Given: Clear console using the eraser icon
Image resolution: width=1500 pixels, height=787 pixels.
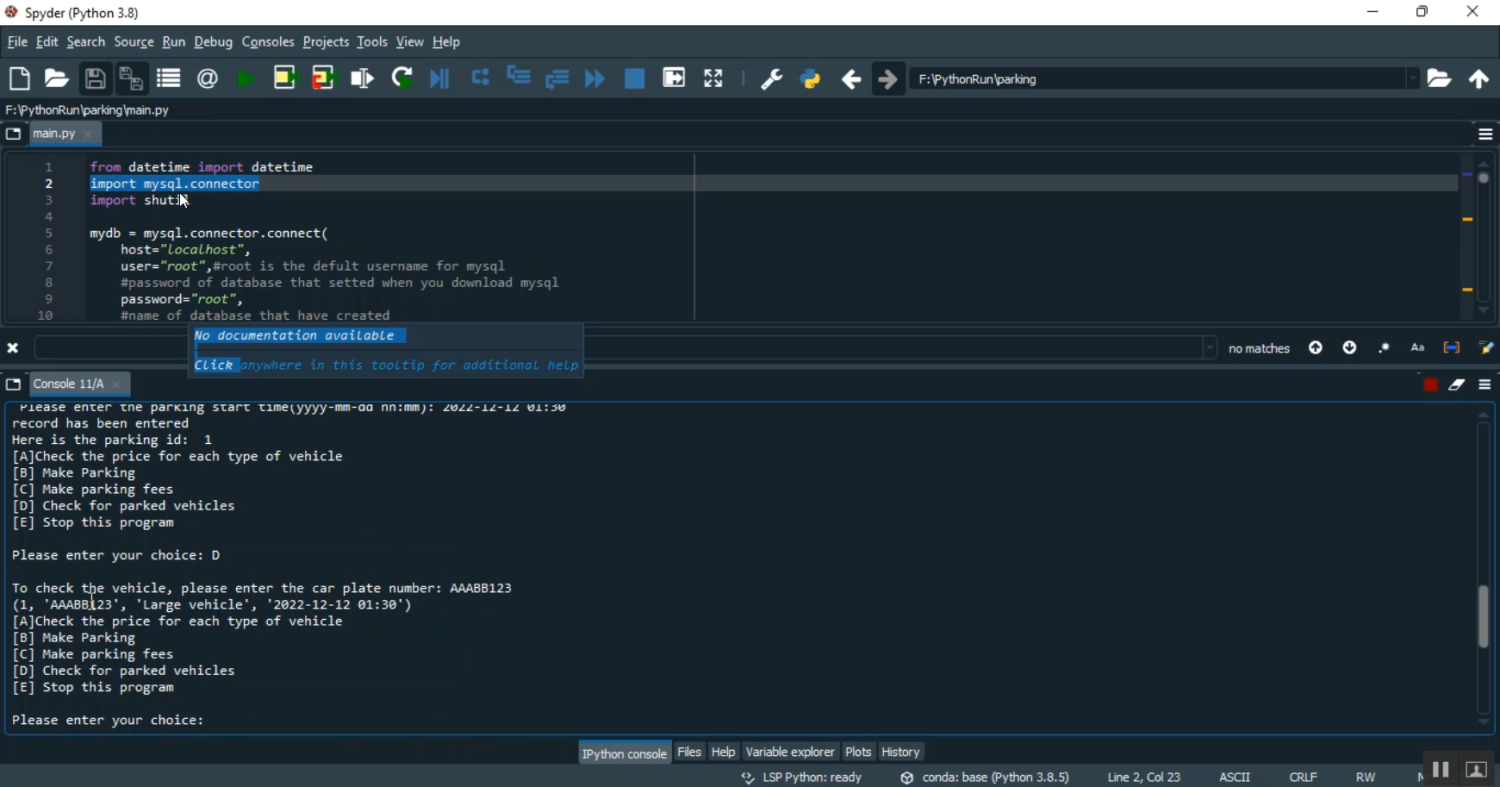Looking at the screenshot, I should 1457,385.
